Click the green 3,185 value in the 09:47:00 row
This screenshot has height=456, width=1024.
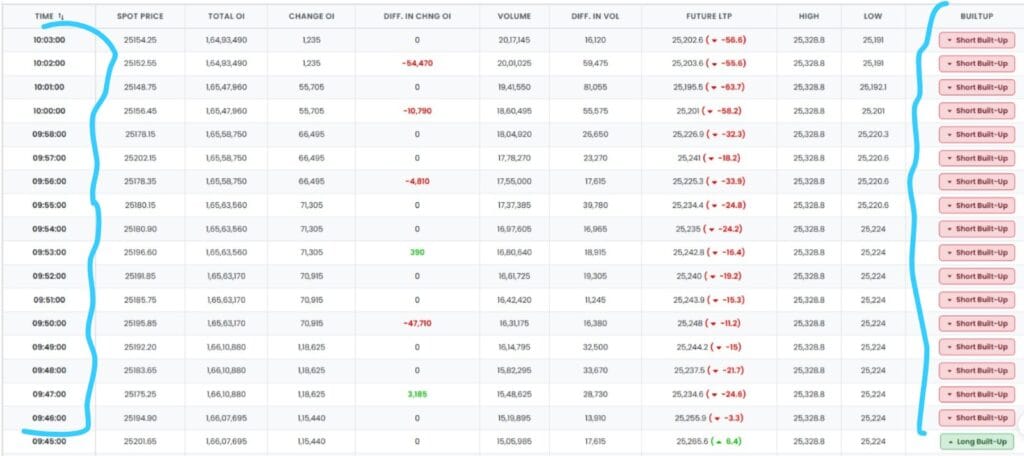416,395
